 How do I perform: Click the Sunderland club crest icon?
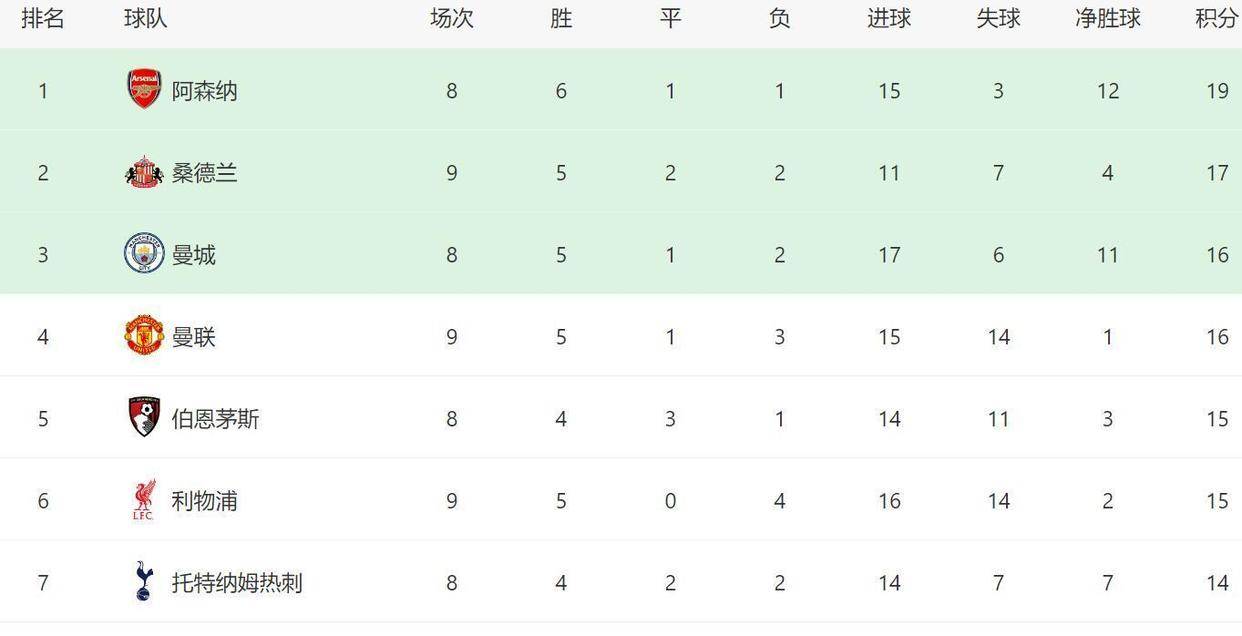[144, 173]
